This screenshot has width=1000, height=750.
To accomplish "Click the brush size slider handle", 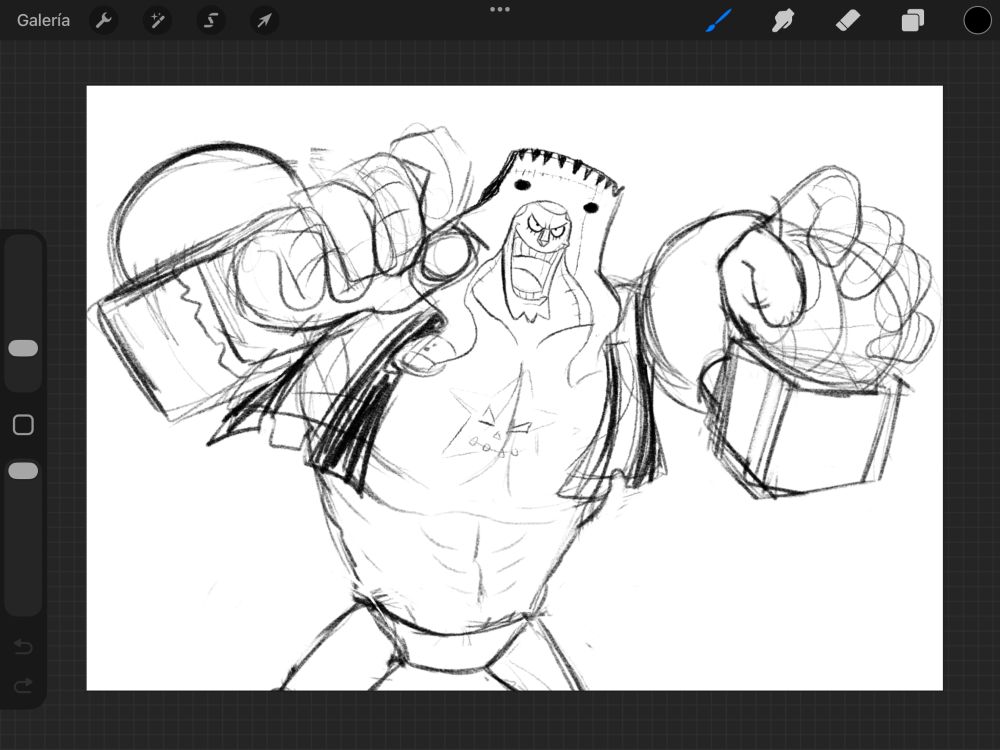I will click(24, 348).
